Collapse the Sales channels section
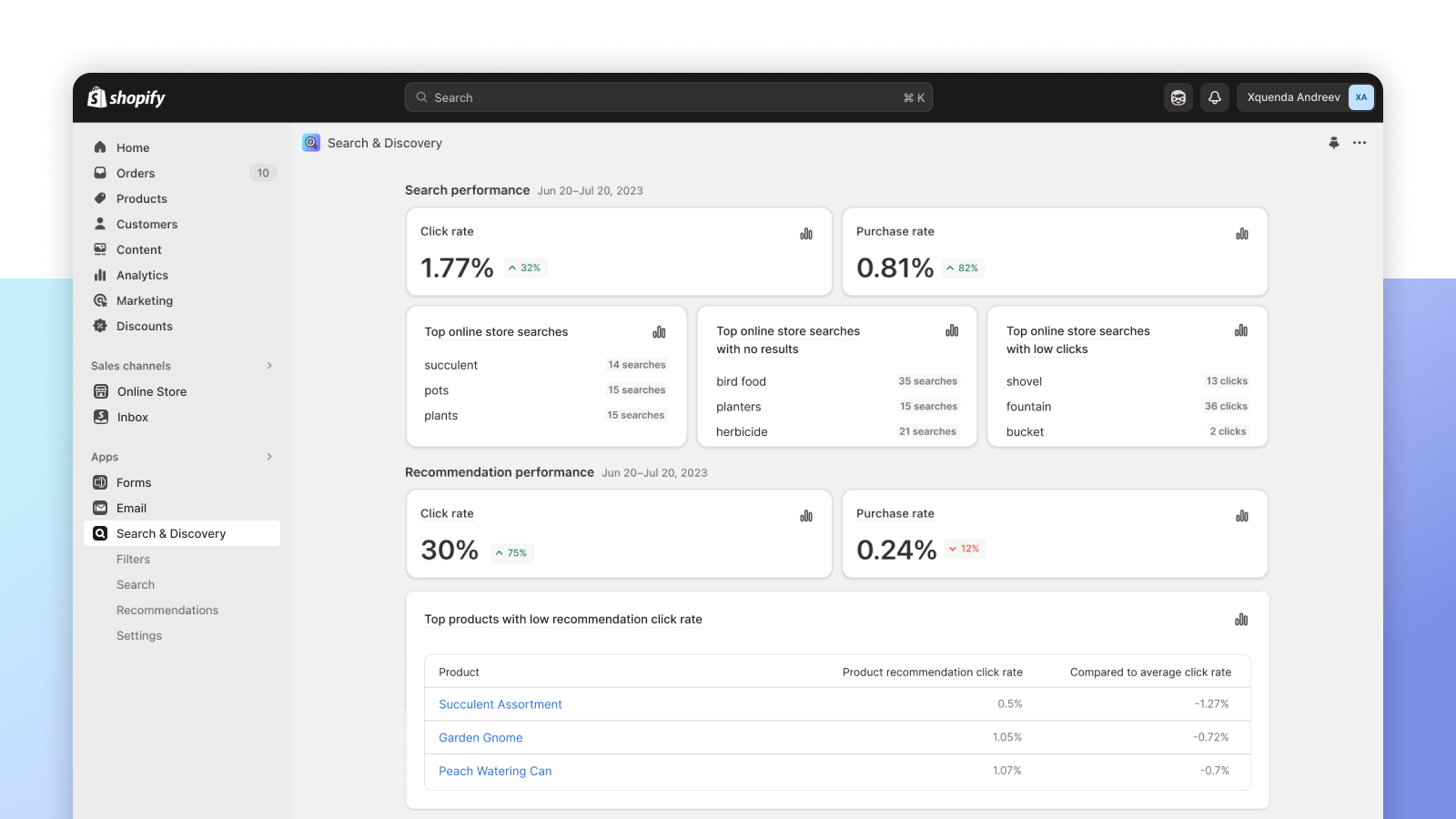This screenshot has width=1456, height=819. click(268, 365)
